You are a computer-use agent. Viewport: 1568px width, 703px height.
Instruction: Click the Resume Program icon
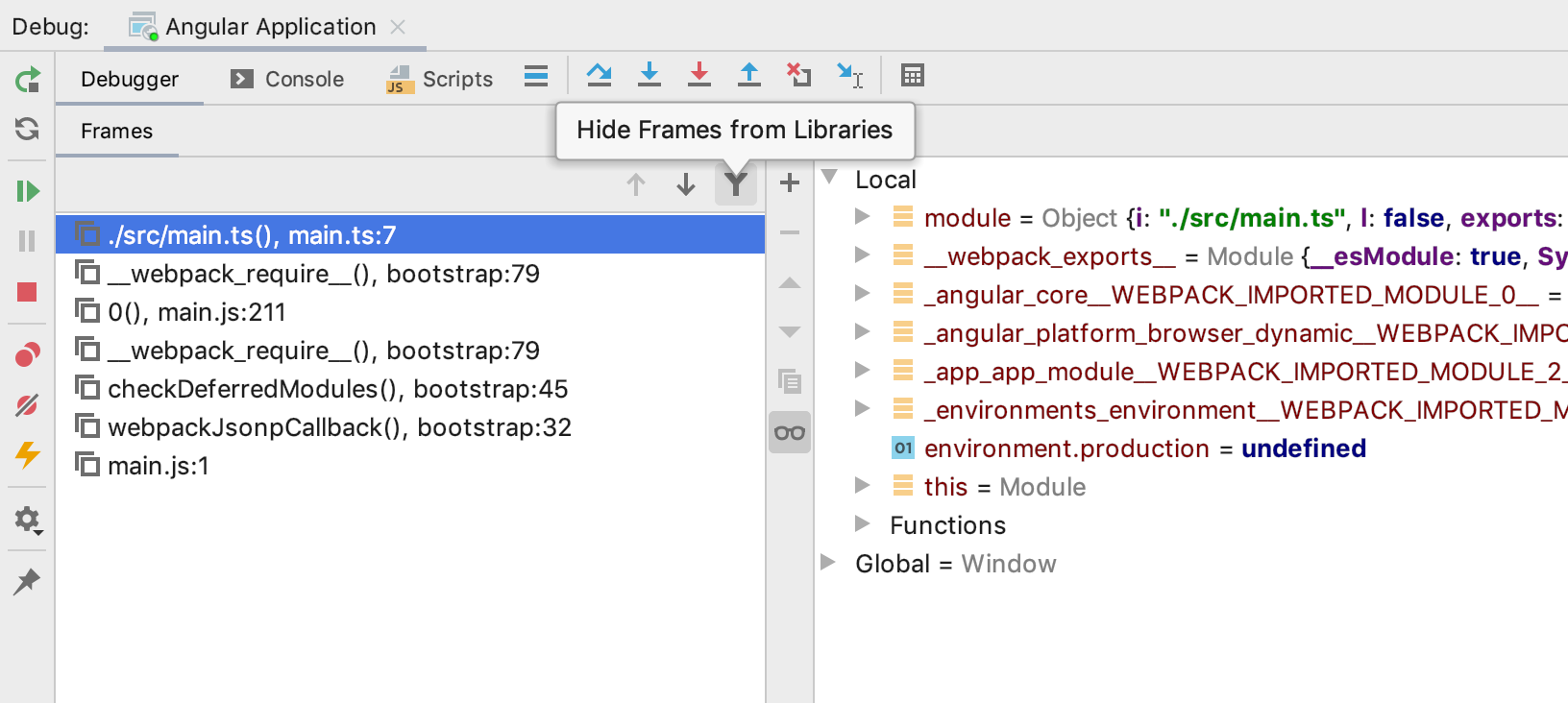pyautogui.click(x=27, y=191)
